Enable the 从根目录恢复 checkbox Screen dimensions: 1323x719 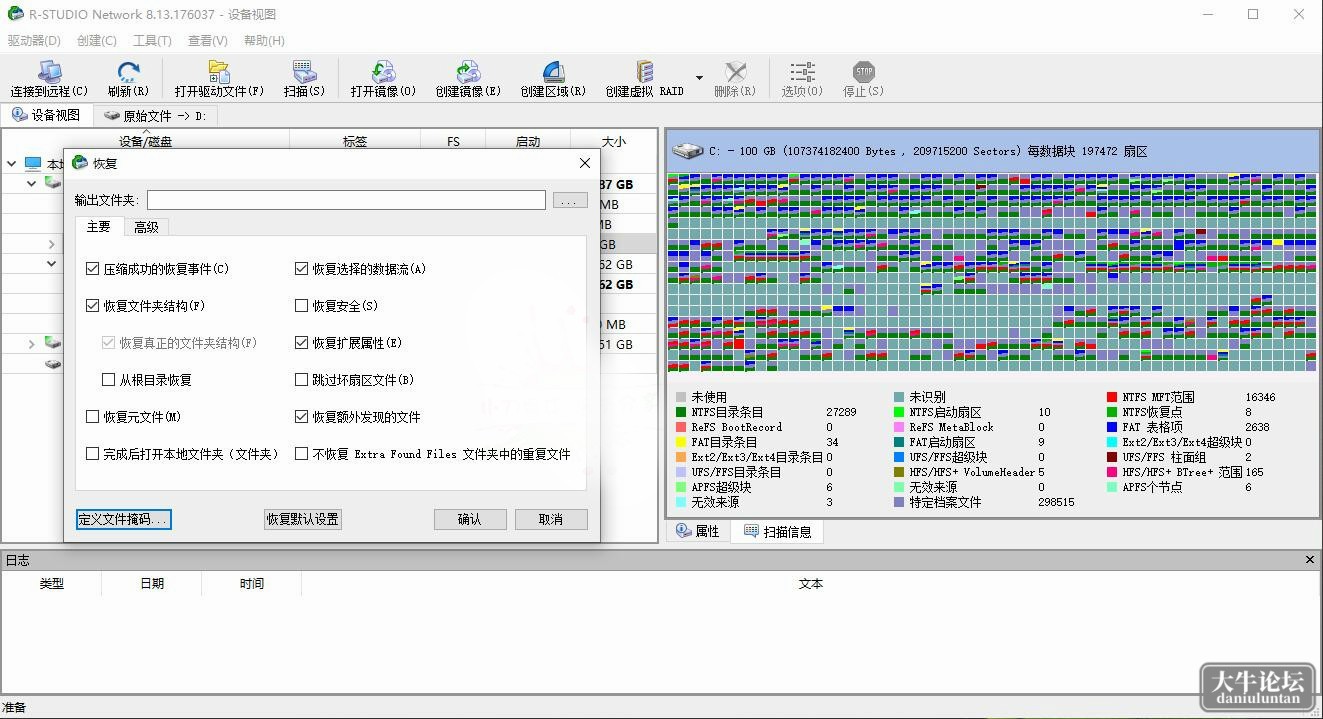click(x=109, y=380)
